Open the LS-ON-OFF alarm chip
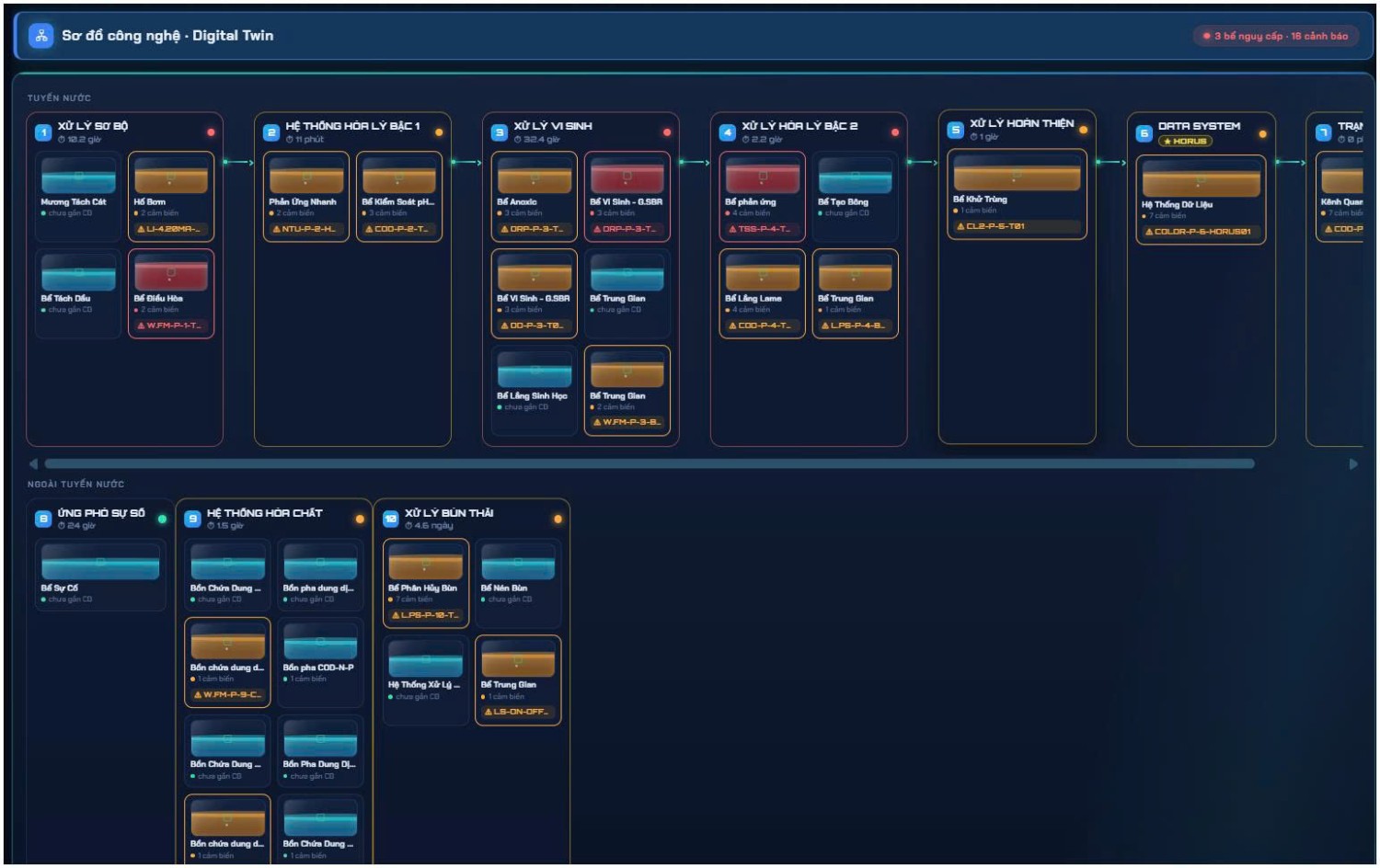Image resolution: width=1380 pixels, height=868 pixels. tap(519, 712)
